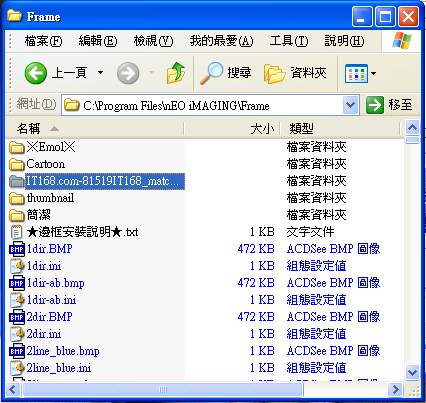Open the 說明(H) menu

click(x=344, y=41)
